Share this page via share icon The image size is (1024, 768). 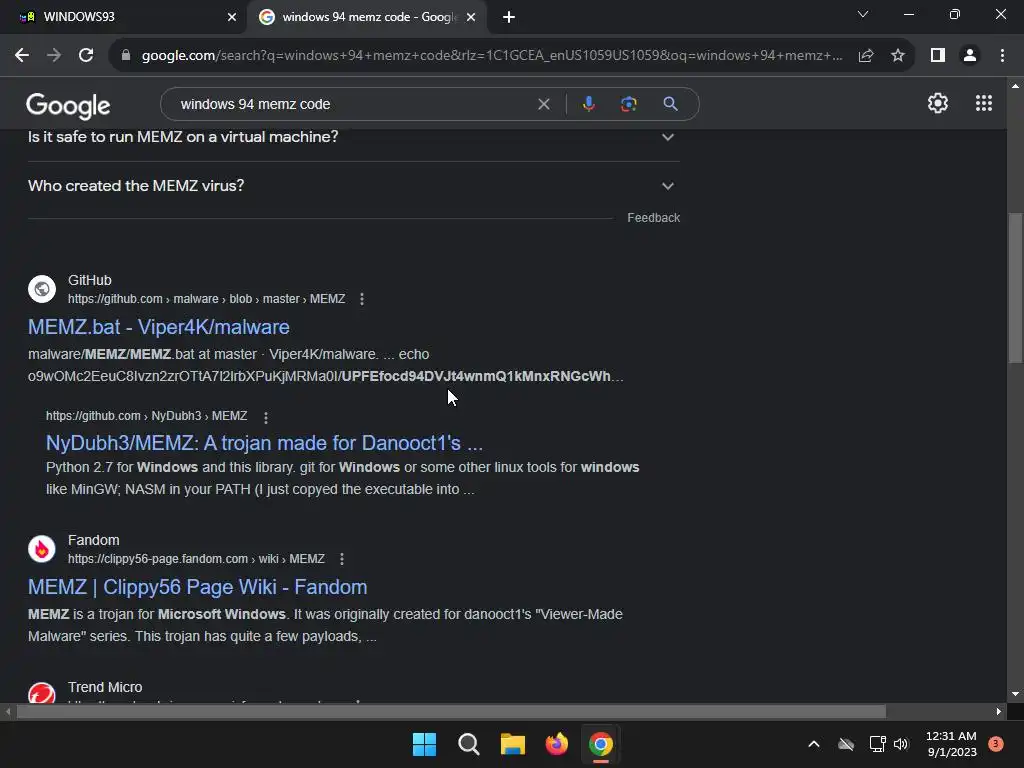[x=866, y=56]
